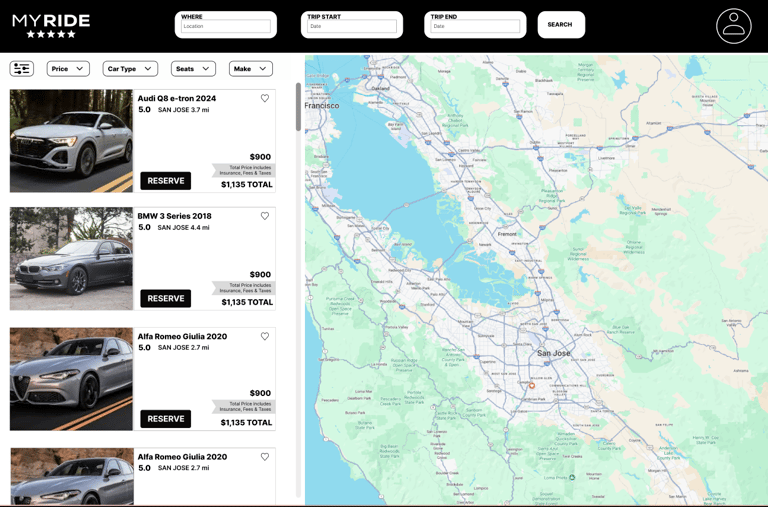Screen dimensions: 768x507
Task: Open the Audi Q8 e-tron car photo
Action: pos(72,141)
